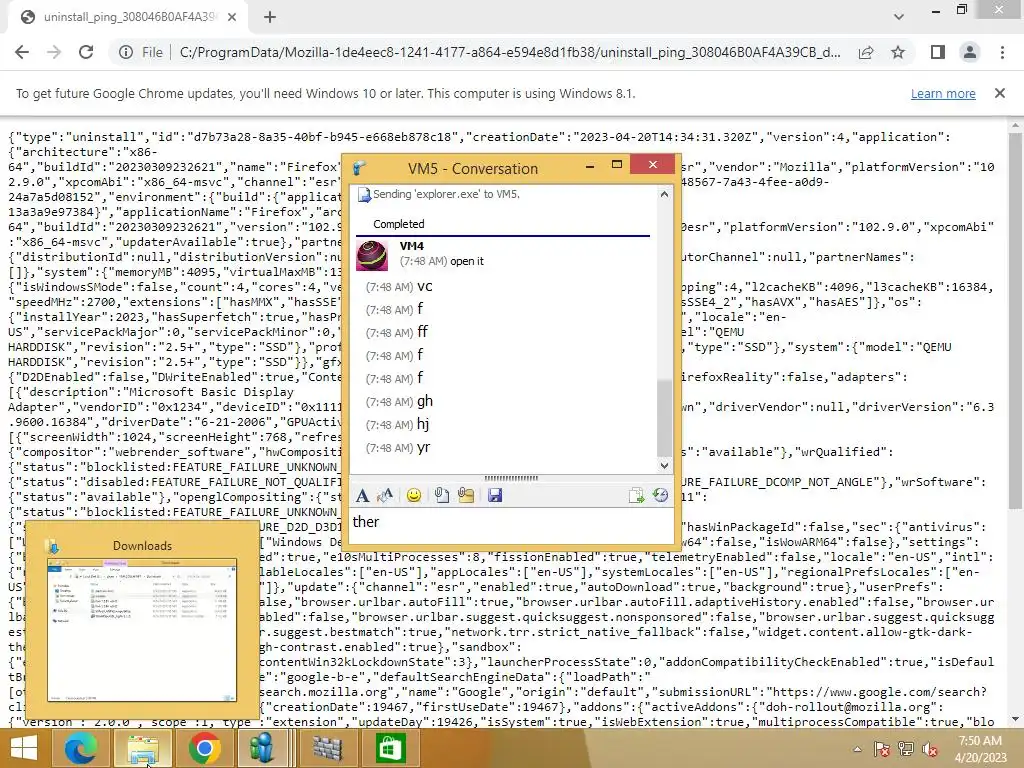Click 'VM4' sender name in conversation
1024x768 pixels.
tap(411, 246)
